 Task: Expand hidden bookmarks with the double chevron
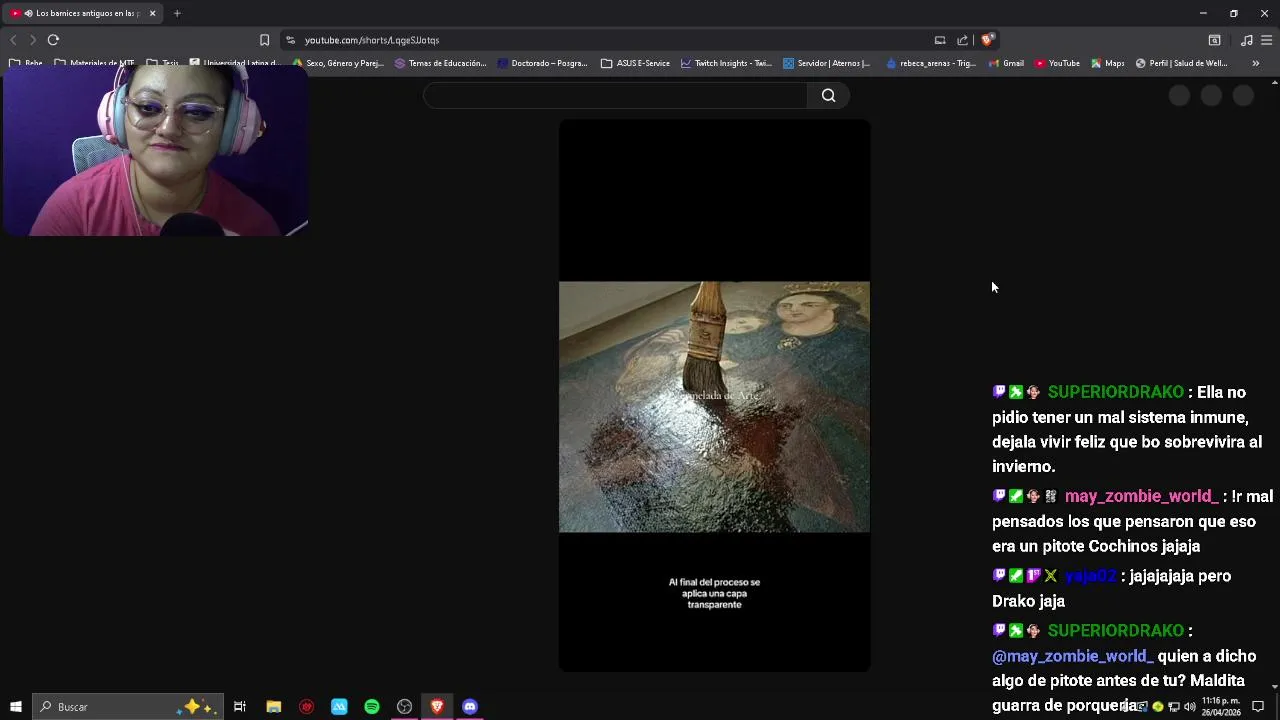(x=1255, y=63)
